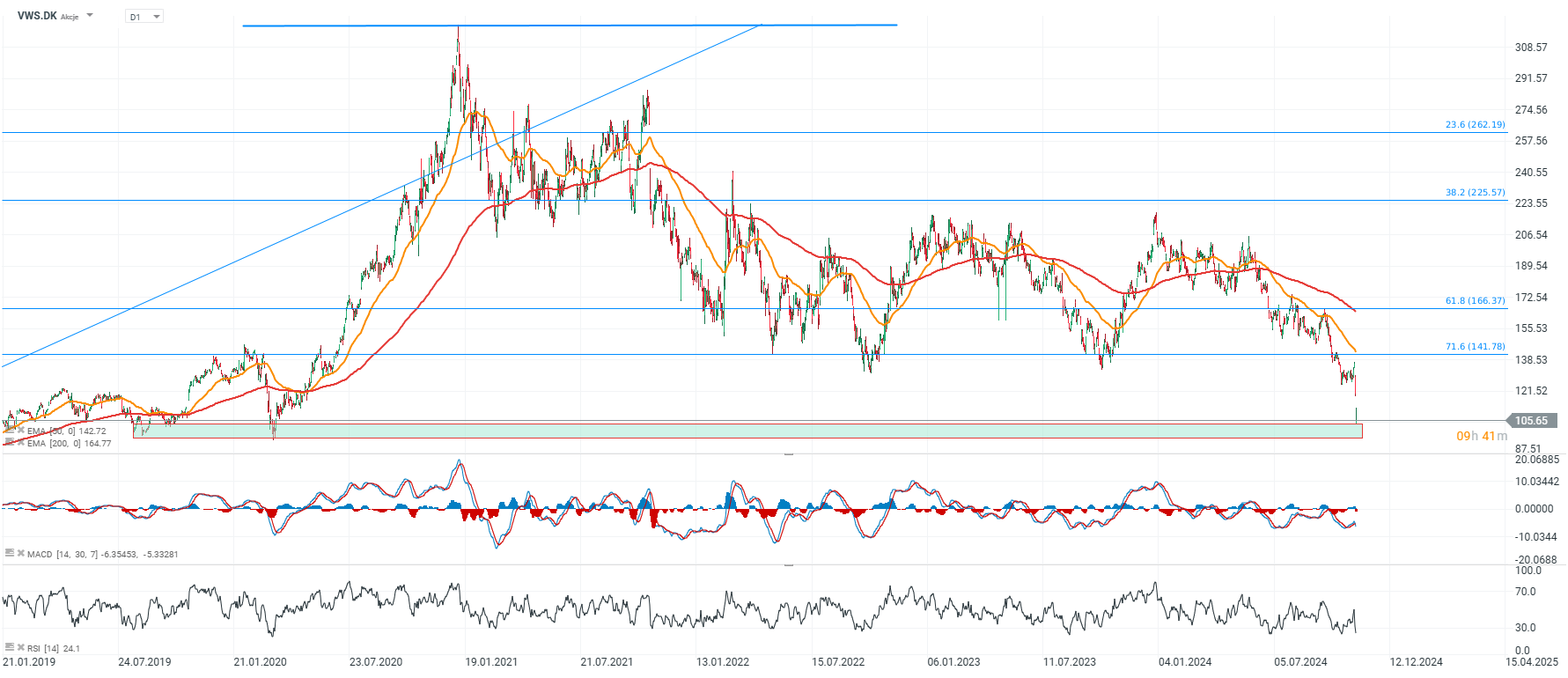Click the 38.2 (225.57) Fibonacci level label
The width and height of the screenshot is (1568, 678).
coord(1475,193)
